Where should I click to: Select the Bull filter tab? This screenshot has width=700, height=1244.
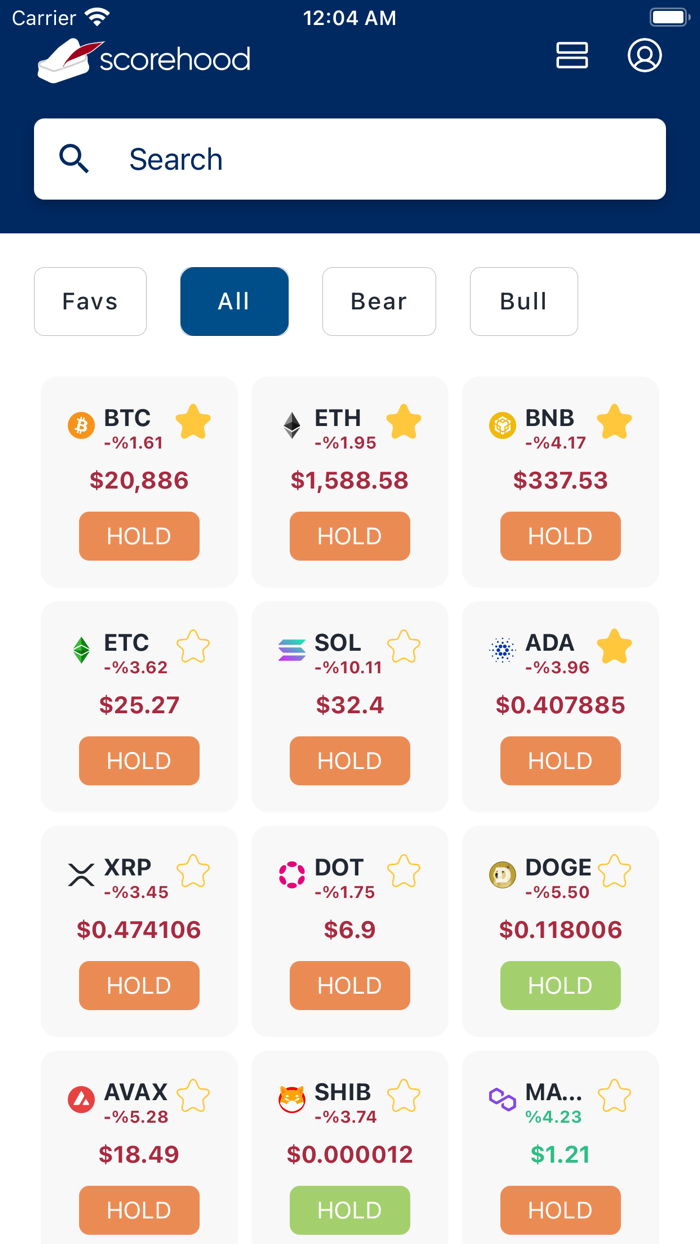pos(524,301)
